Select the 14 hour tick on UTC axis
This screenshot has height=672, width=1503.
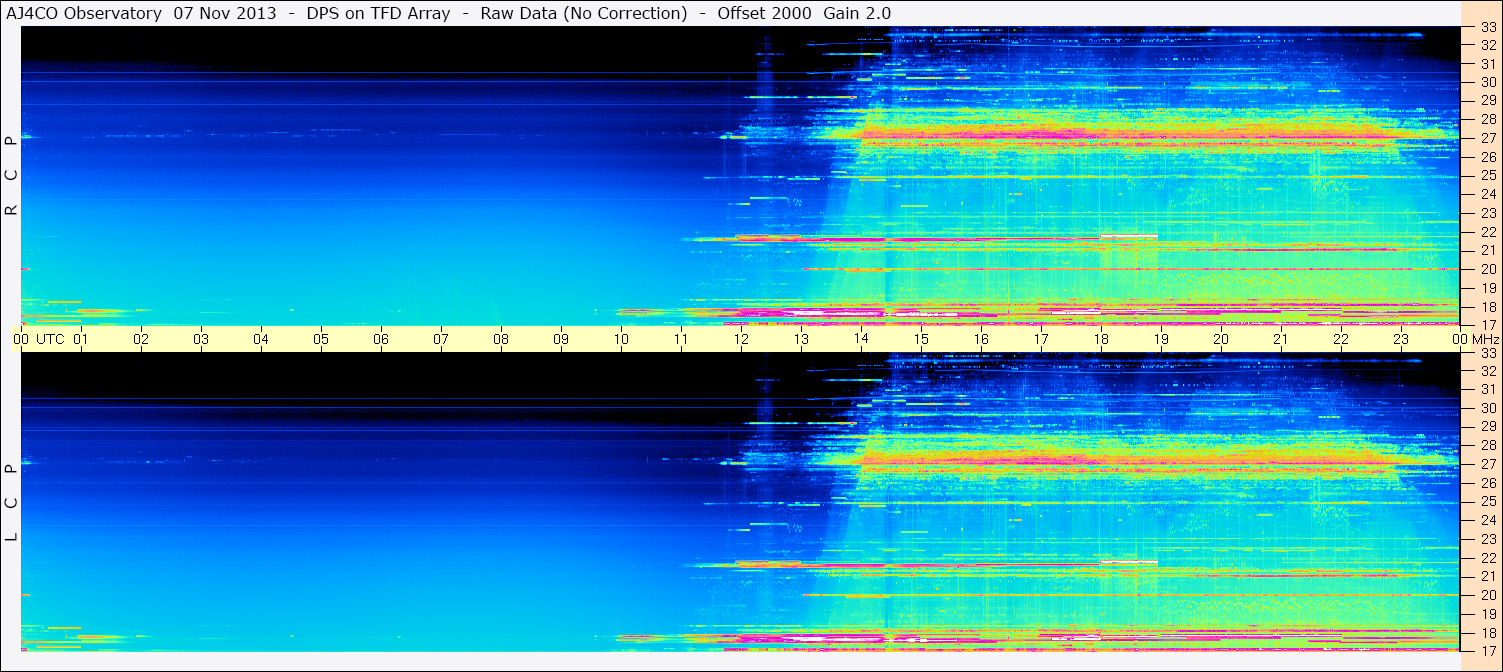coord(861,339)
